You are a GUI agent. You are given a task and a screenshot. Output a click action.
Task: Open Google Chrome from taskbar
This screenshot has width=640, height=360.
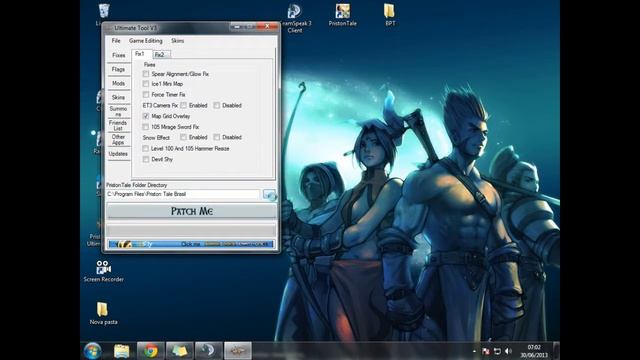150,351
